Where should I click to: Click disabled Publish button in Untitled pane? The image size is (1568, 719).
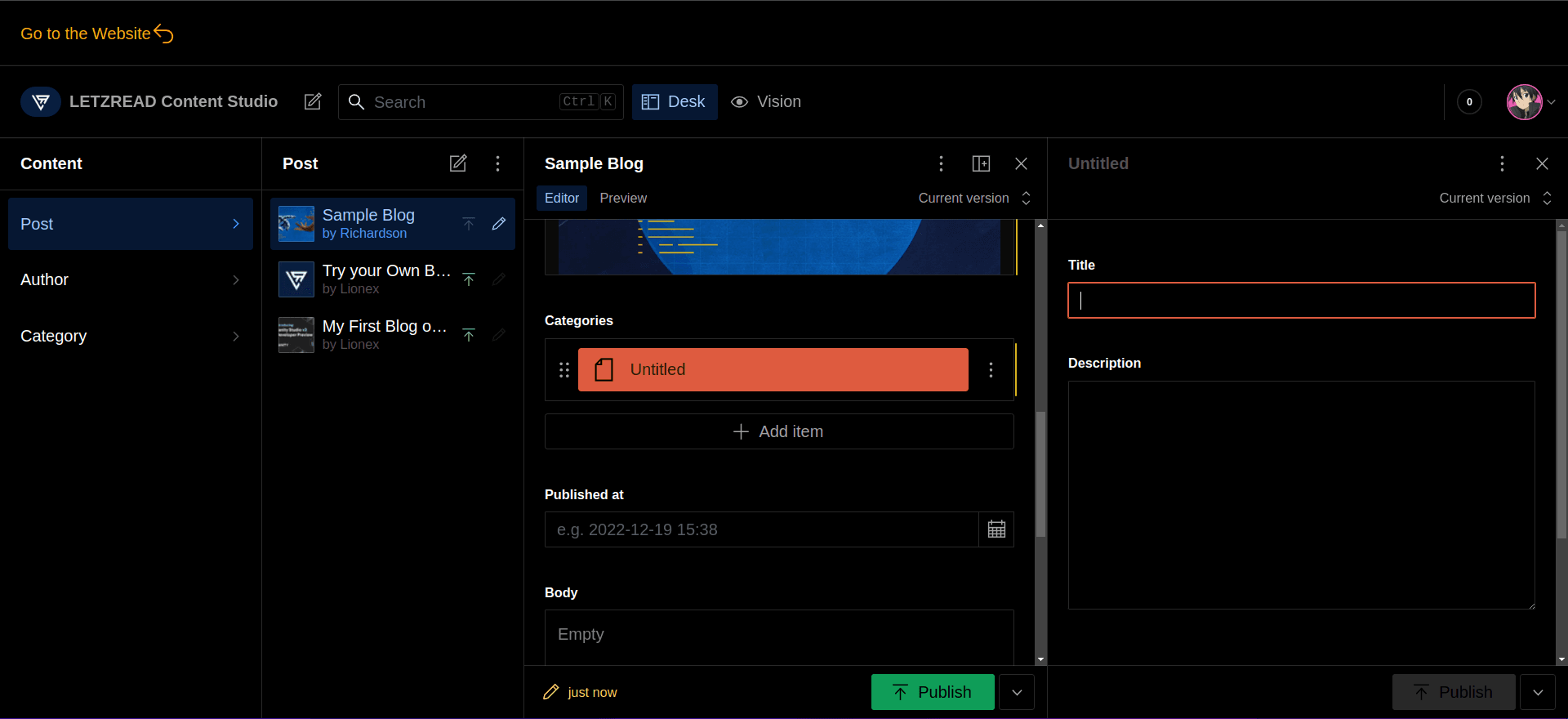[1454, 692]
